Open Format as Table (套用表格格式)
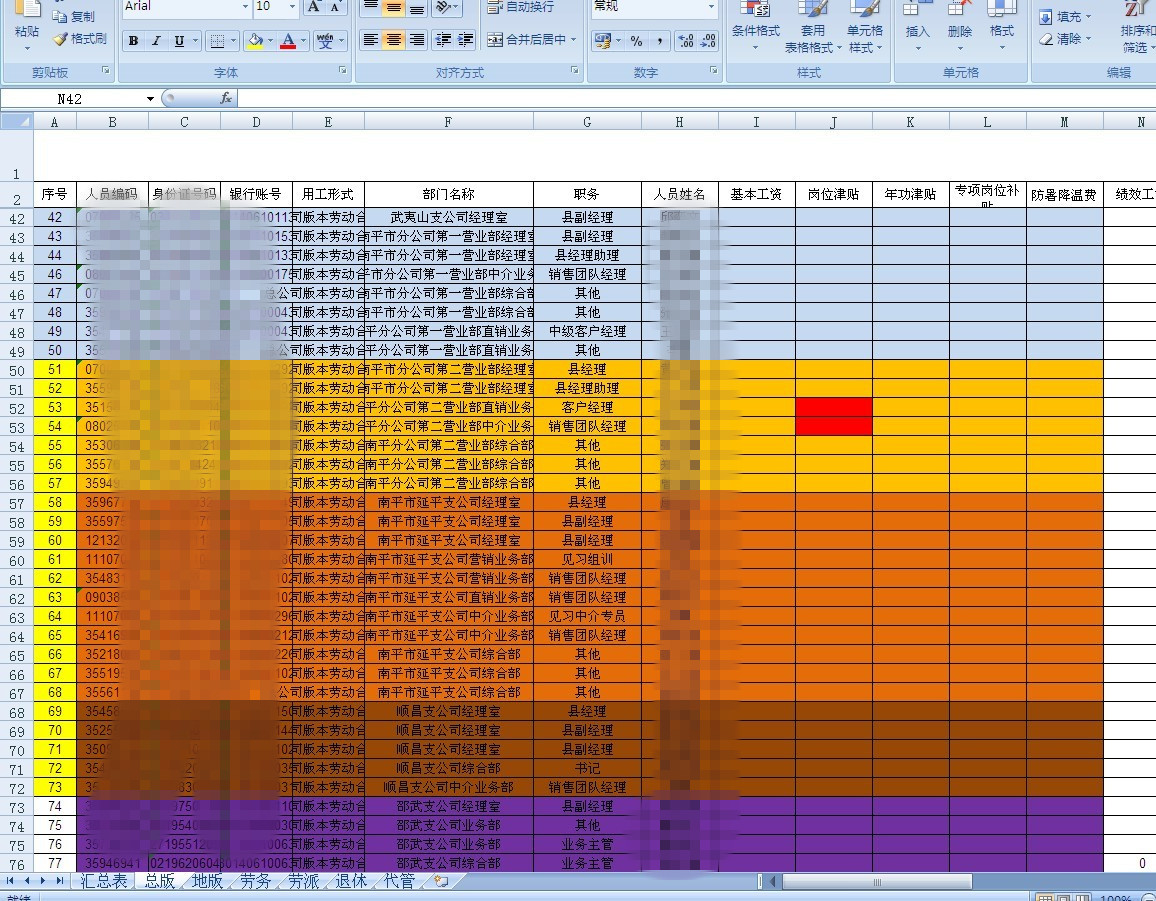Image resolution: width=1156 pixels, height=901 pixels. coord(812,28)
